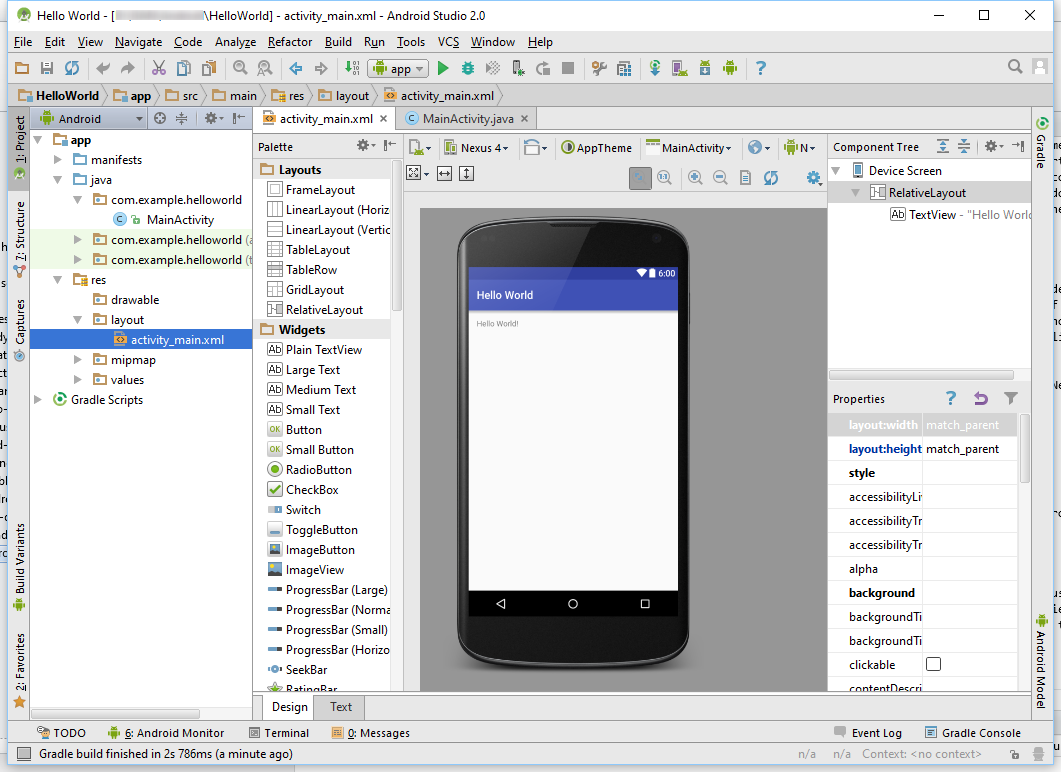The width and height of the screenshot is (1061, 772).
Task: Open the MainActivity association dropdown
Action: [689, 147]
